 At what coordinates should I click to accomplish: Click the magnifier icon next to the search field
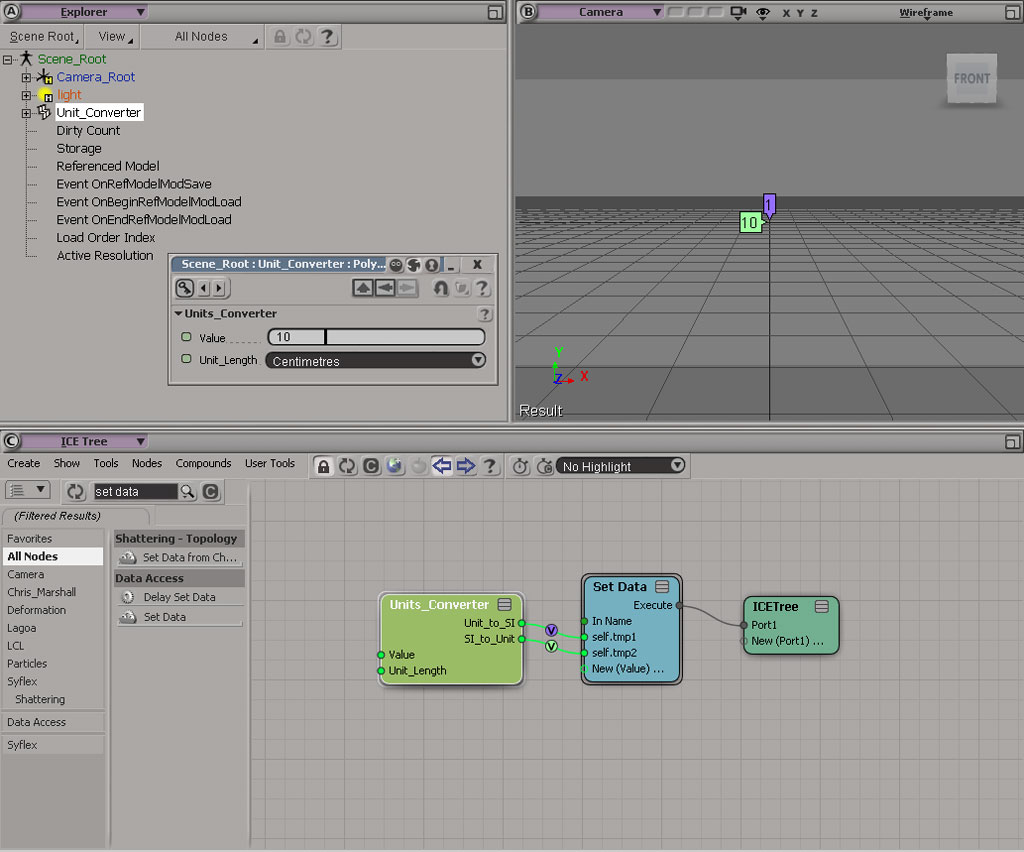point(187,491)
